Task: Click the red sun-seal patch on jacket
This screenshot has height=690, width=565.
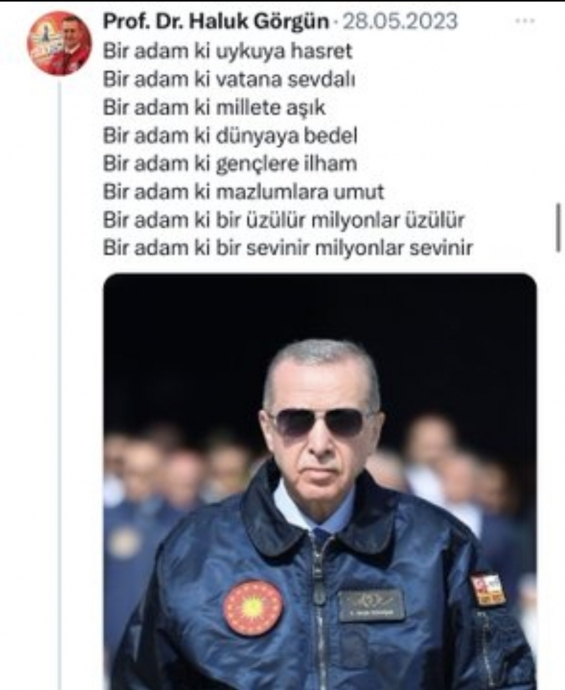Action: point(253,607)
